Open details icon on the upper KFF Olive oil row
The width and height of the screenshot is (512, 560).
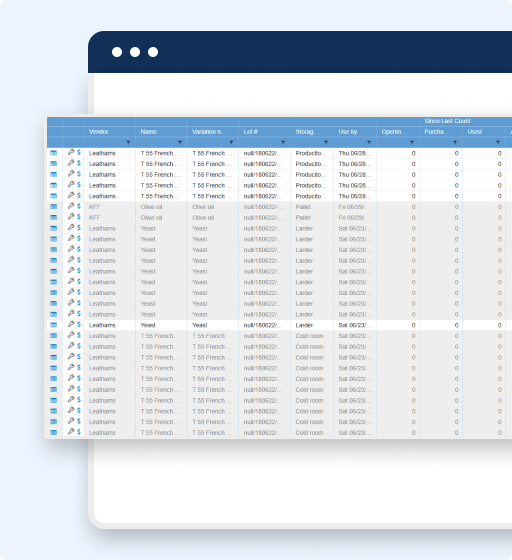54,206
